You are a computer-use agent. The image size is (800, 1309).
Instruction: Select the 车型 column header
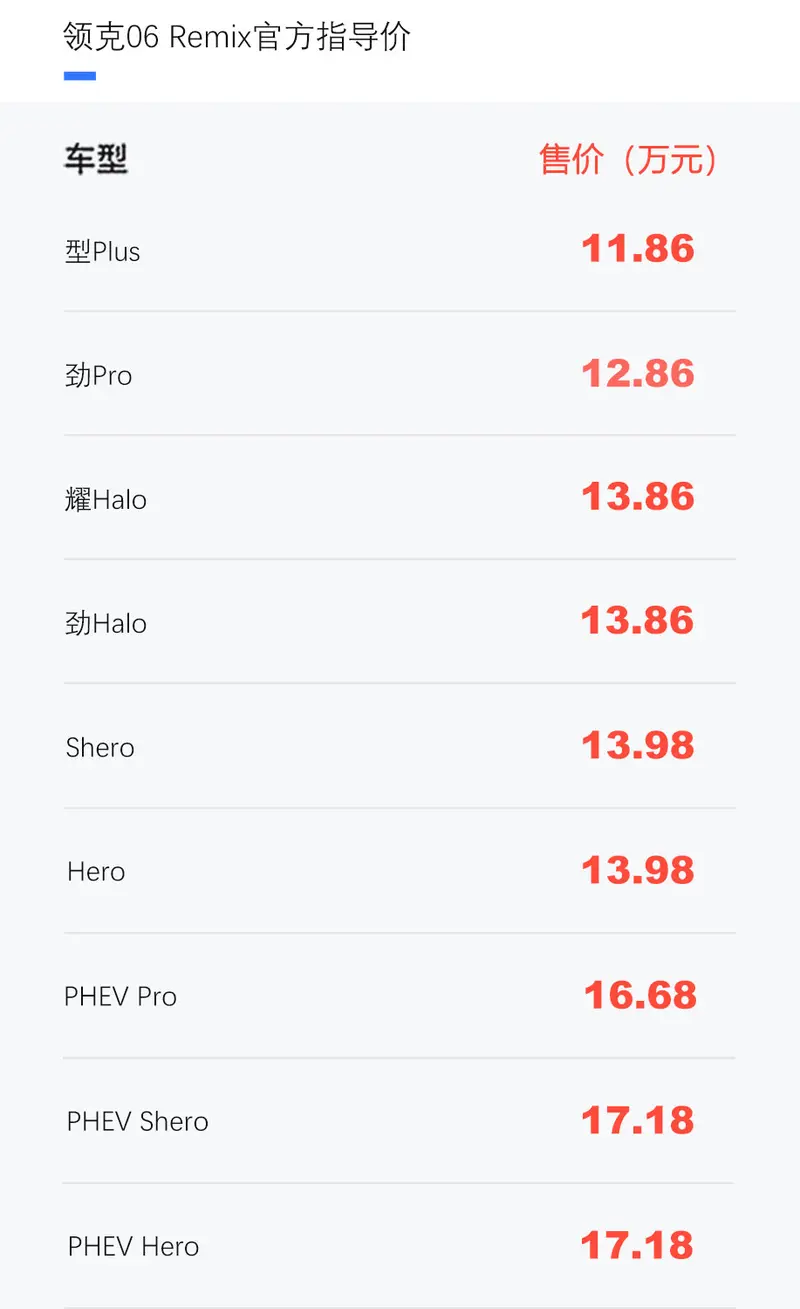(x=96, y=160)
